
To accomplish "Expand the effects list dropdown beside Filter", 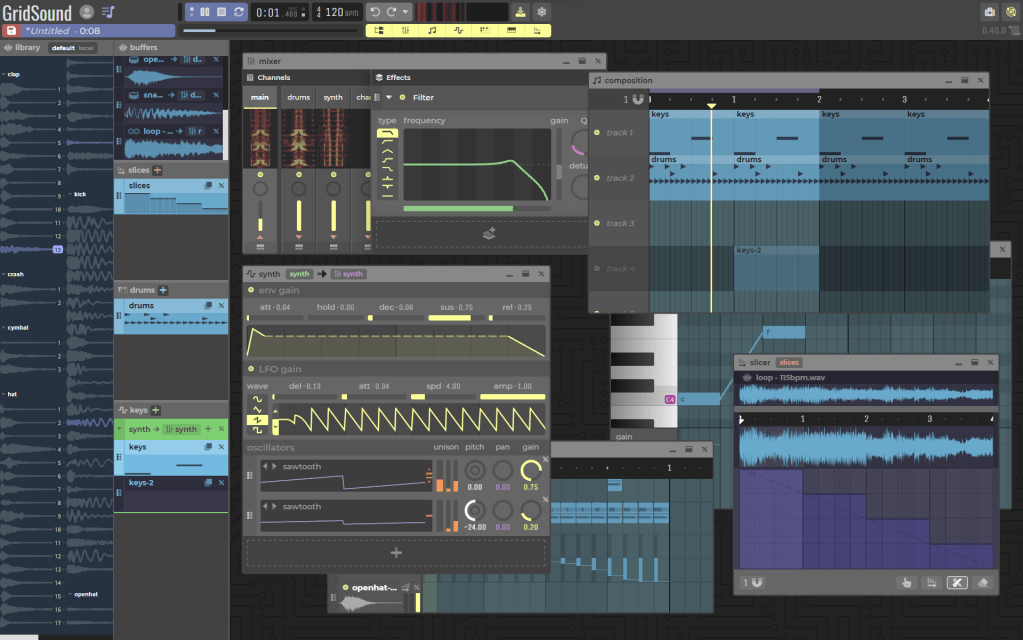I will coord(389,98).
